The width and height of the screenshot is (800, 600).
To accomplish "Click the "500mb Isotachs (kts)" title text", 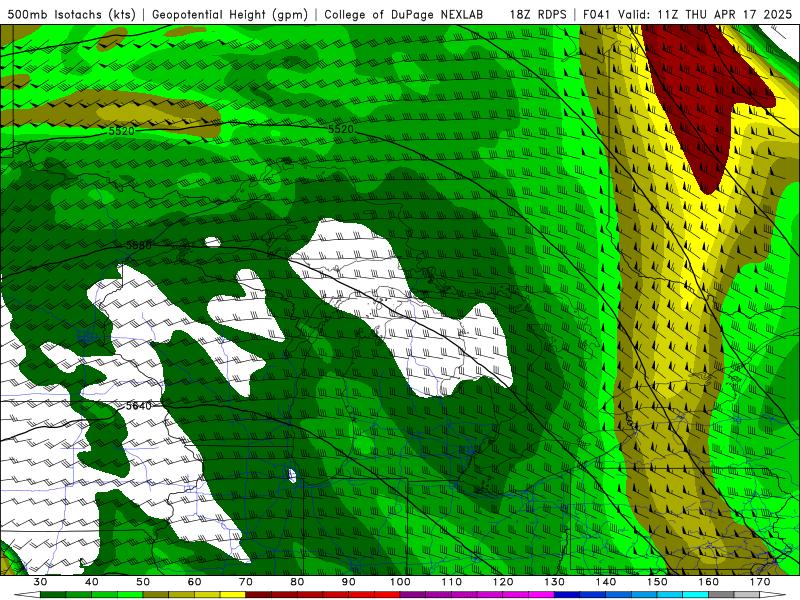I will point(71,14).
